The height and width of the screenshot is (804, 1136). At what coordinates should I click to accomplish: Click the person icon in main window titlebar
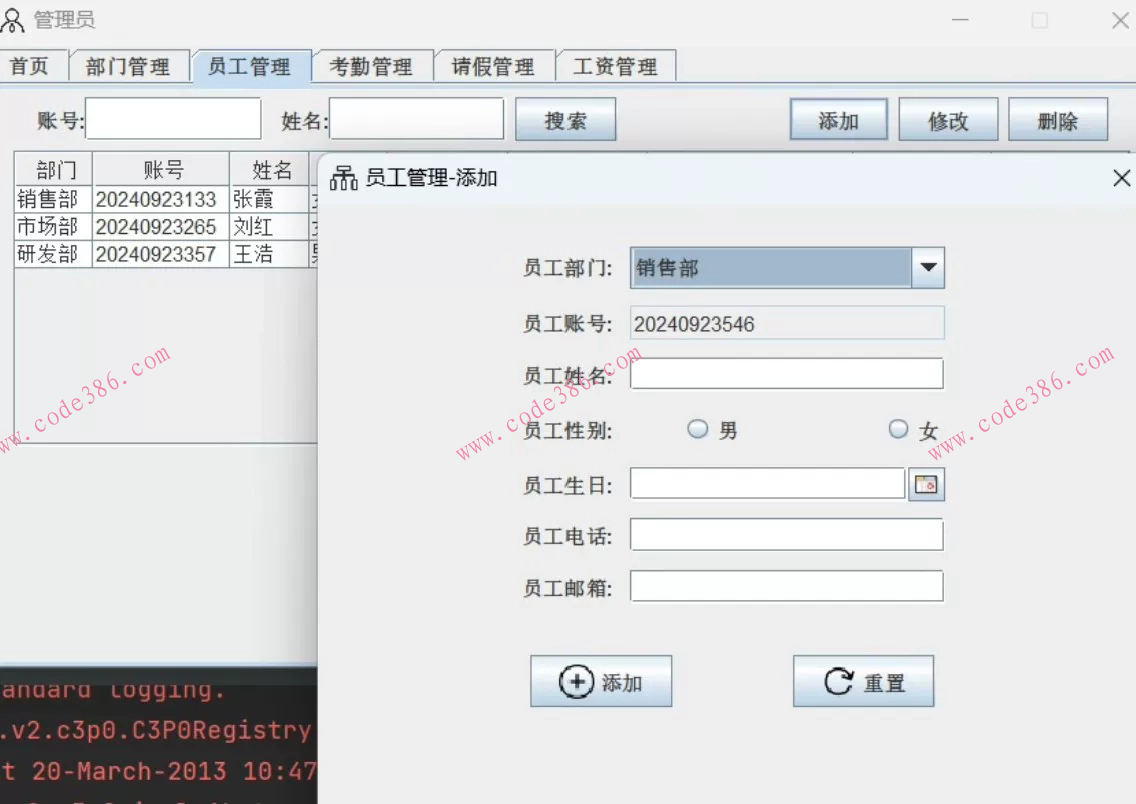click(13, 18)
